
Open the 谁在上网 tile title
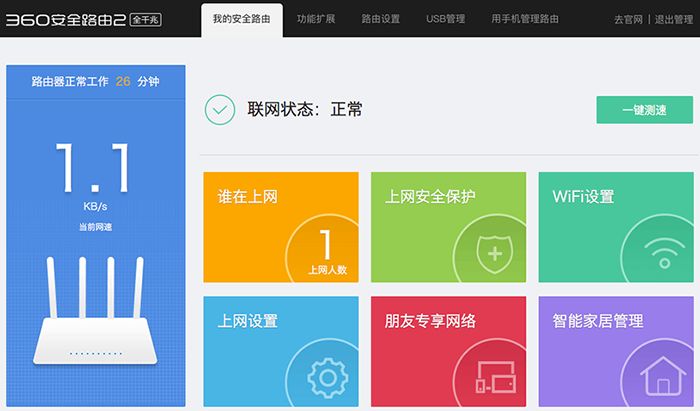tap(247, 196)
